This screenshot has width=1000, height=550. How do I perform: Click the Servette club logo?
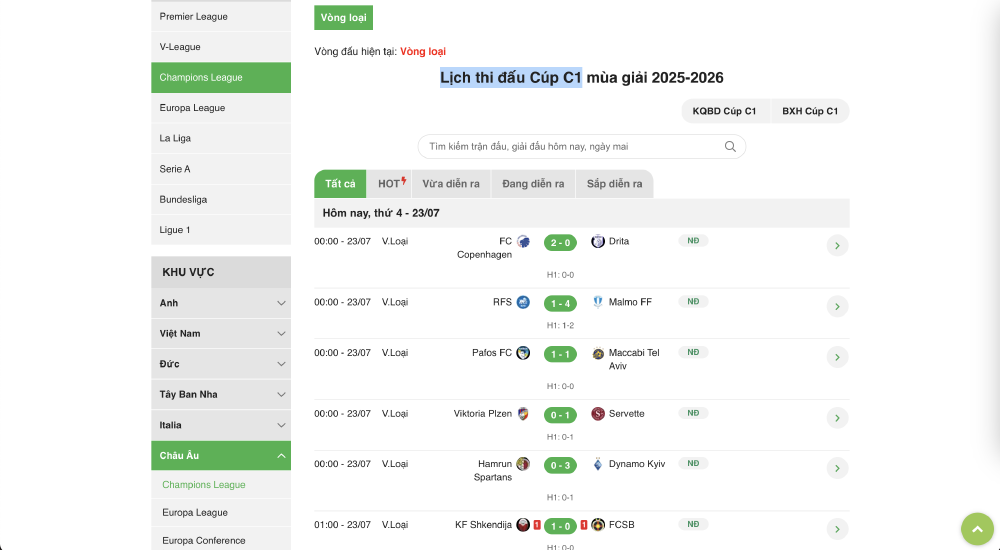coord(598,414)
